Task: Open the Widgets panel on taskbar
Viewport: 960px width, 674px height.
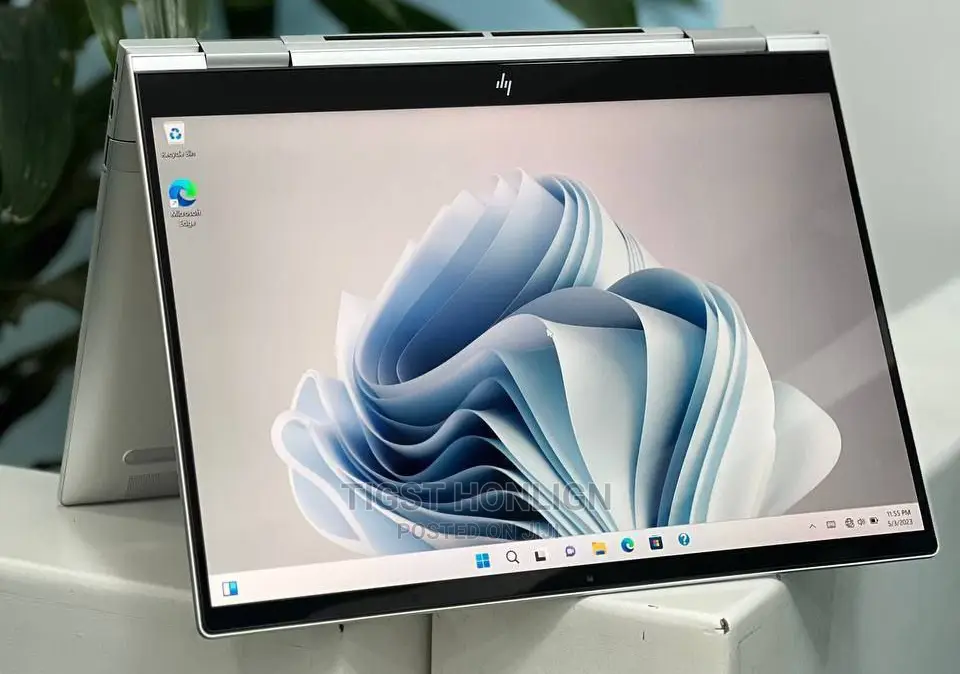Action: [230, 588]
